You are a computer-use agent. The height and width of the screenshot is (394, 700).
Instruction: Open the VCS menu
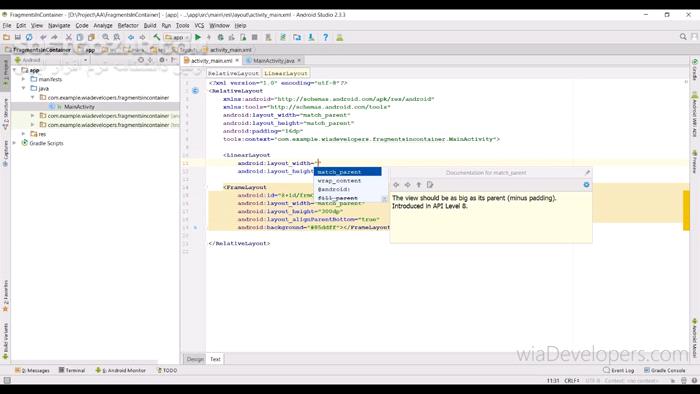[199, 25]
